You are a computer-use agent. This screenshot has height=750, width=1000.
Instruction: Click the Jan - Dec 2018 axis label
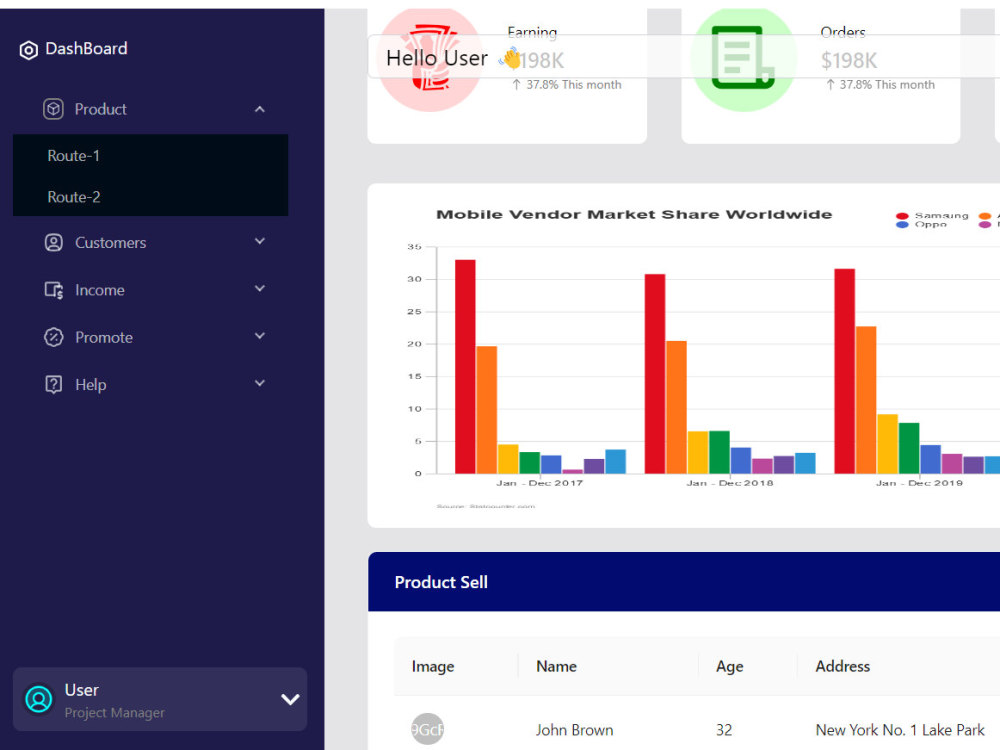730,483
